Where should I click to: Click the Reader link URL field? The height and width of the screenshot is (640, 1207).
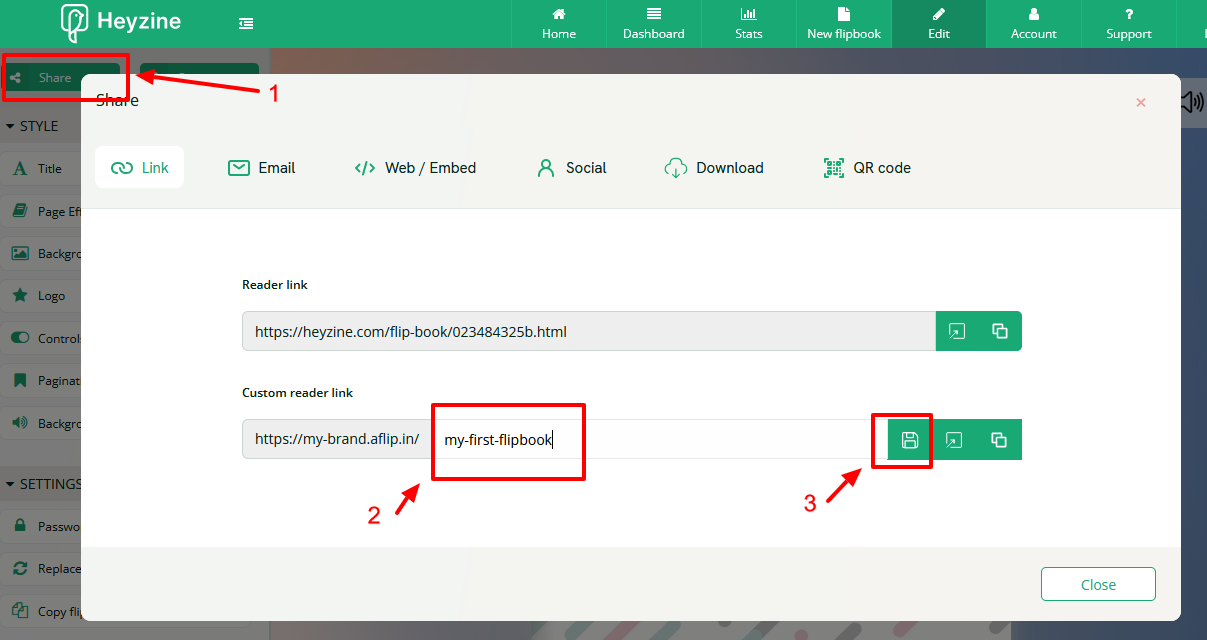[589, 331]
